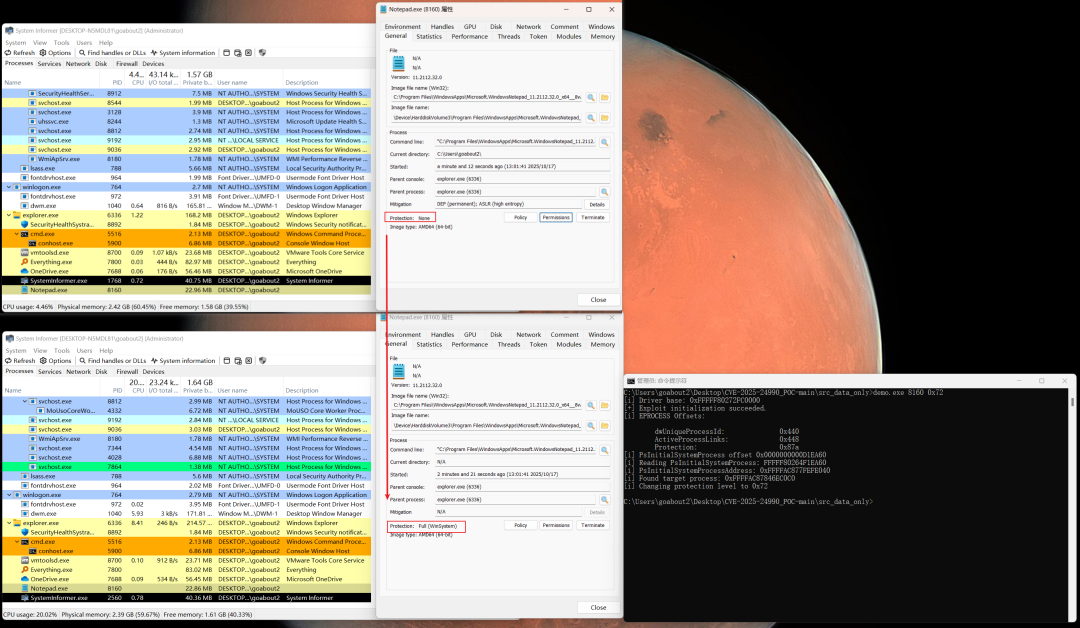
Task: Click Refresh in the upper System Informer toolbar
Action: point(20,53)
